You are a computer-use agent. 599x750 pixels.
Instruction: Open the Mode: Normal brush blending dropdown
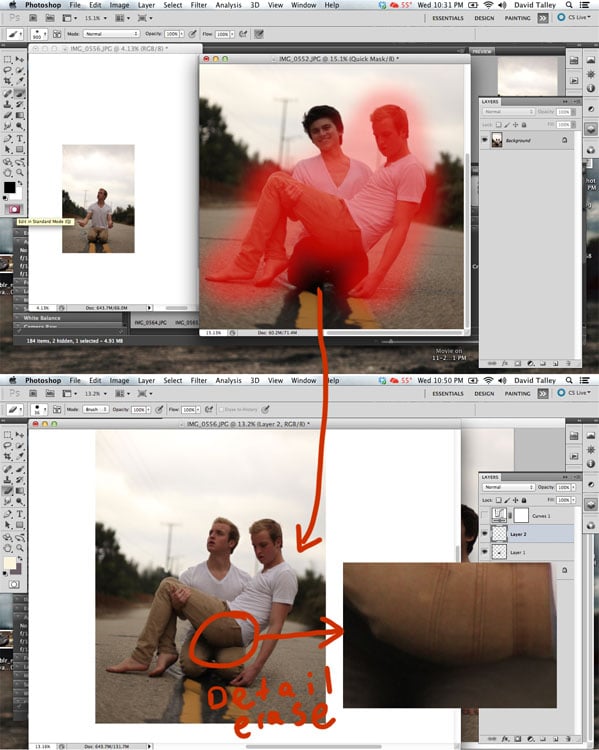click(x=111, y=34)
